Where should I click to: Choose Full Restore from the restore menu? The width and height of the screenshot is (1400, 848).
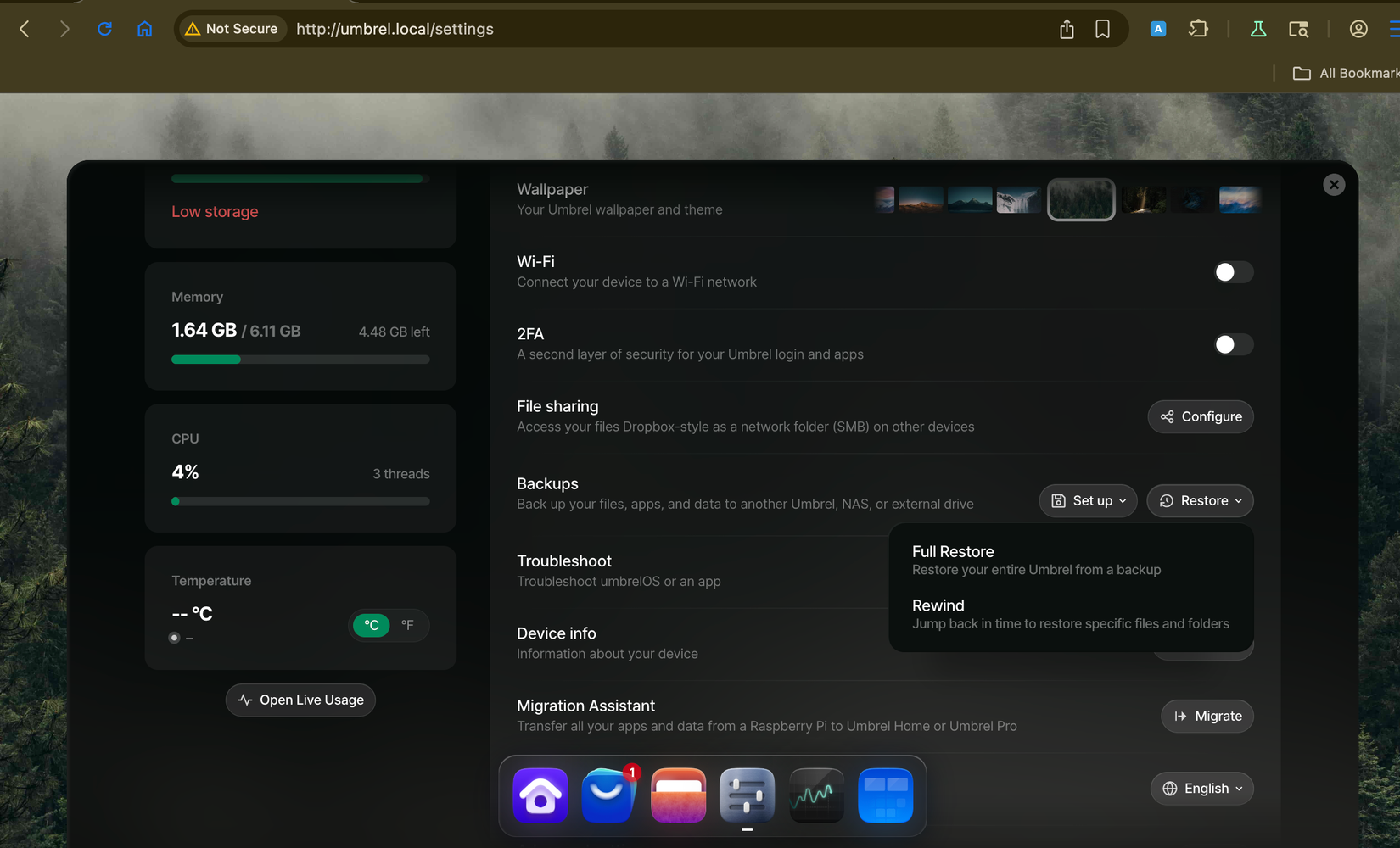click(x=1071, y=560)
